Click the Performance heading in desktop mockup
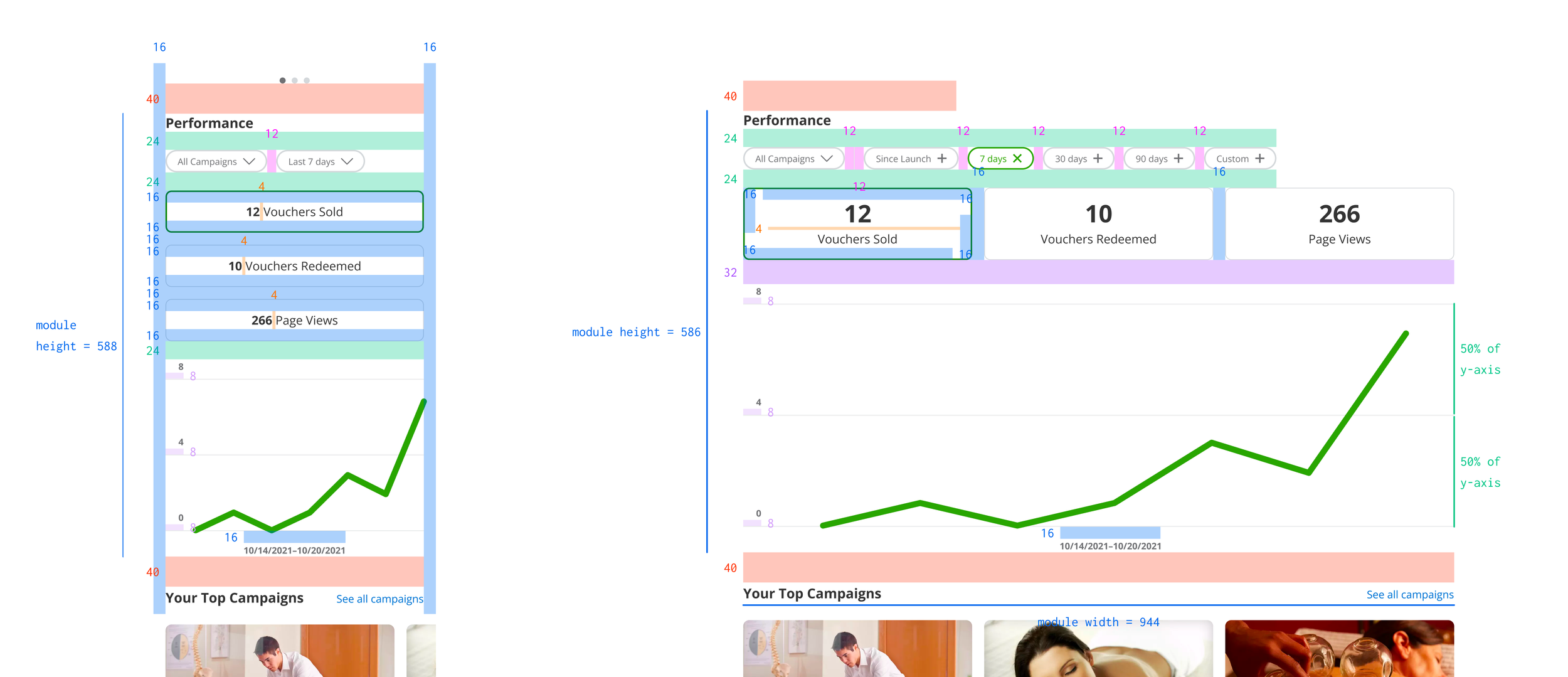The height and width of the screenshot is (677, 1568). [x=787, y=120]
